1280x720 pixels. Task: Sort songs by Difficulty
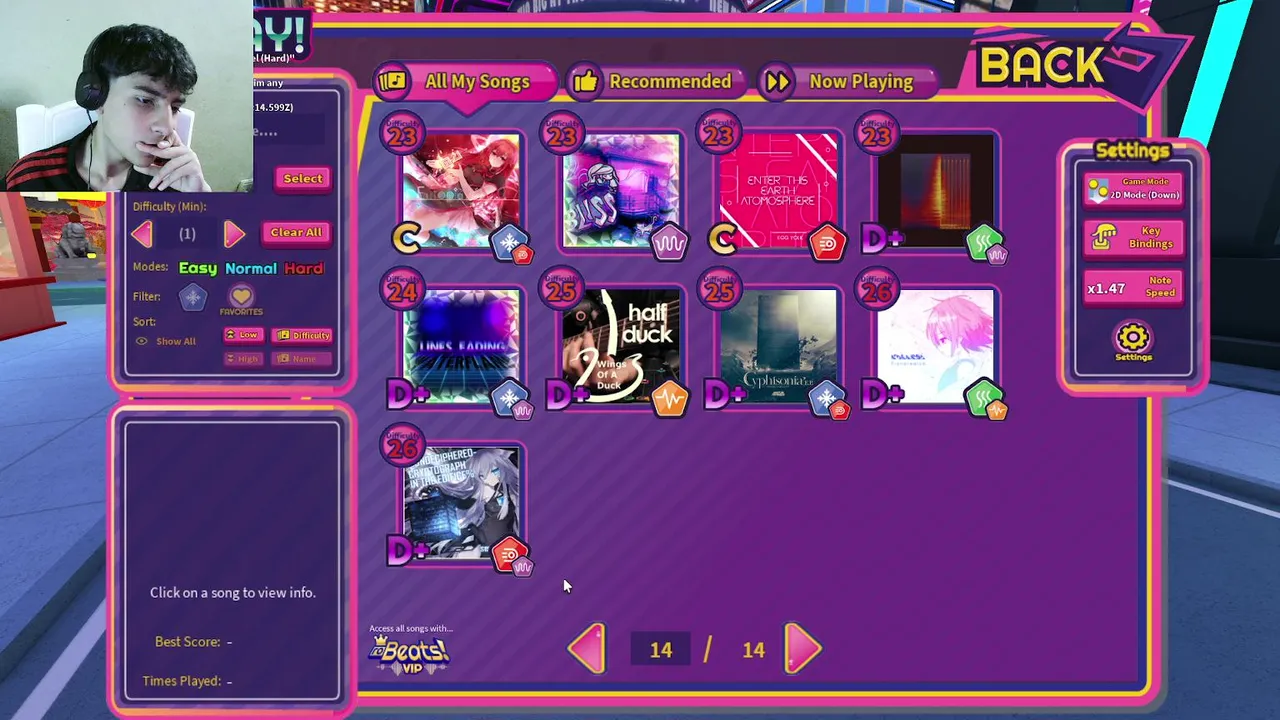[x=303, y=335]
